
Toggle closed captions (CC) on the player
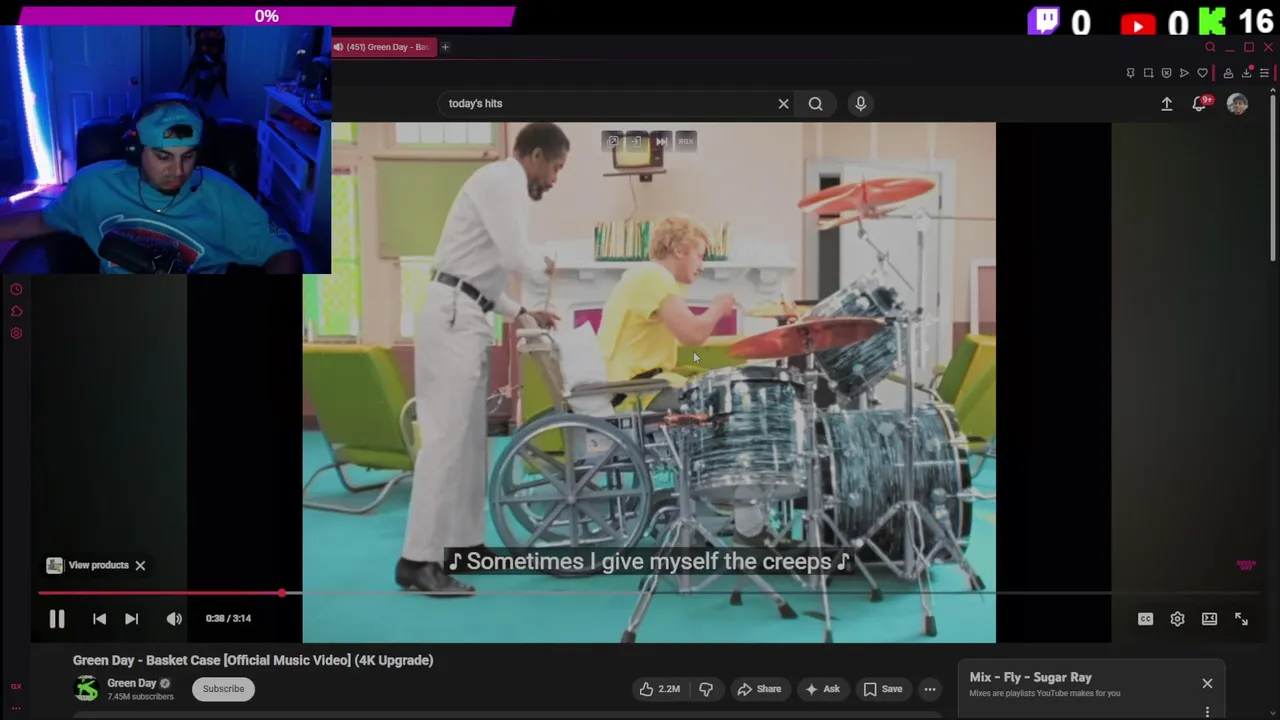click(x=1145, y=619)
